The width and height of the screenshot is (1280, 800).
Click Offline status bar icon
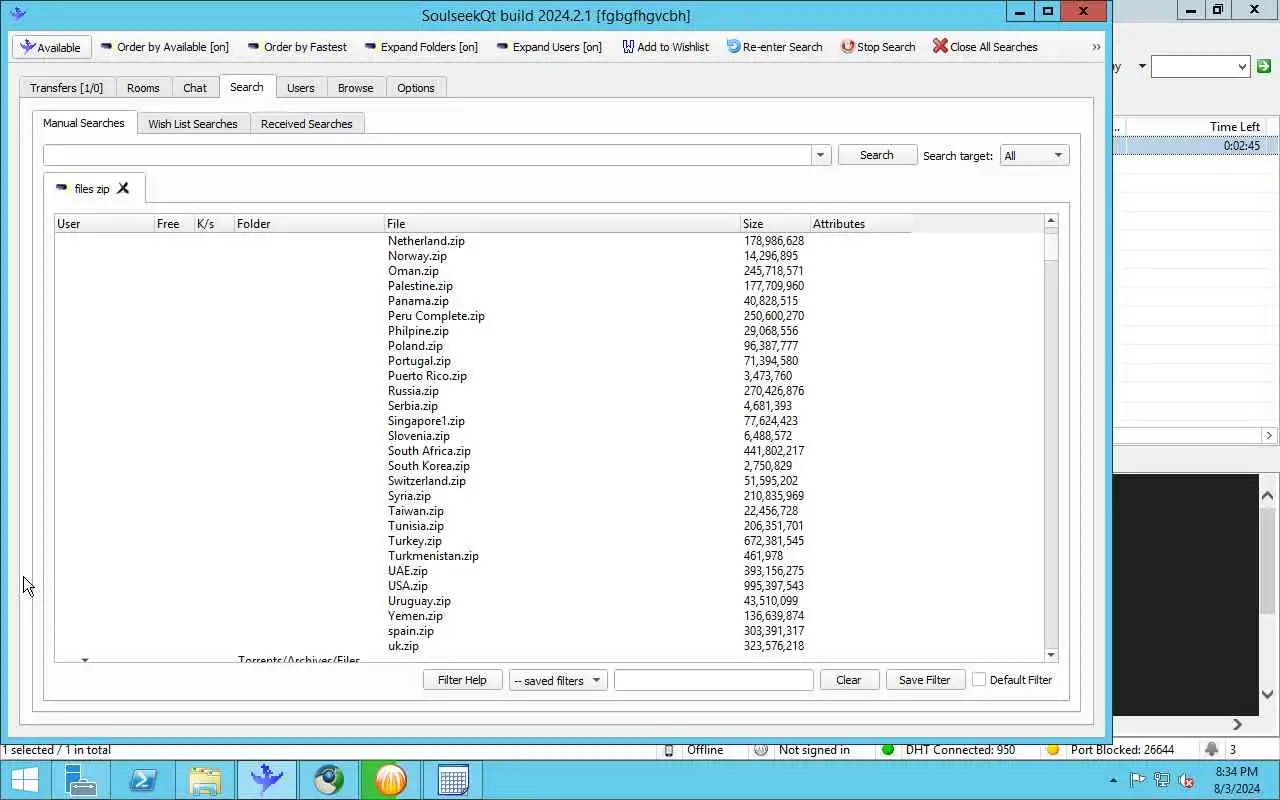[669, 750]
